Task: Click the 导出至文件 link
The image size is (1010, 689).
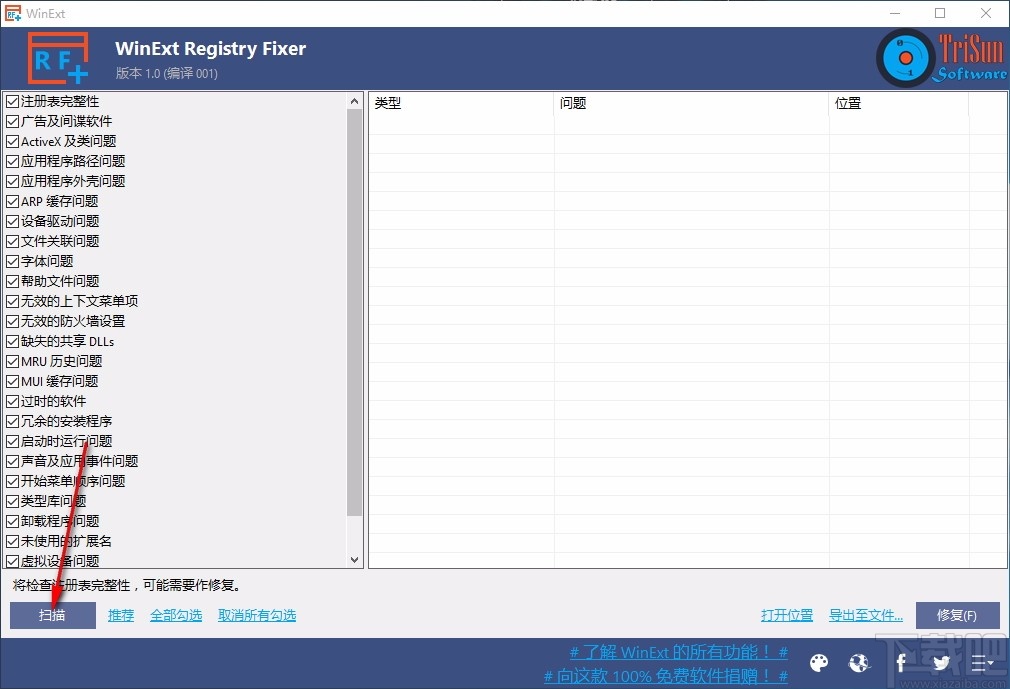Action: pyautogui.click(x=866, y=615)
